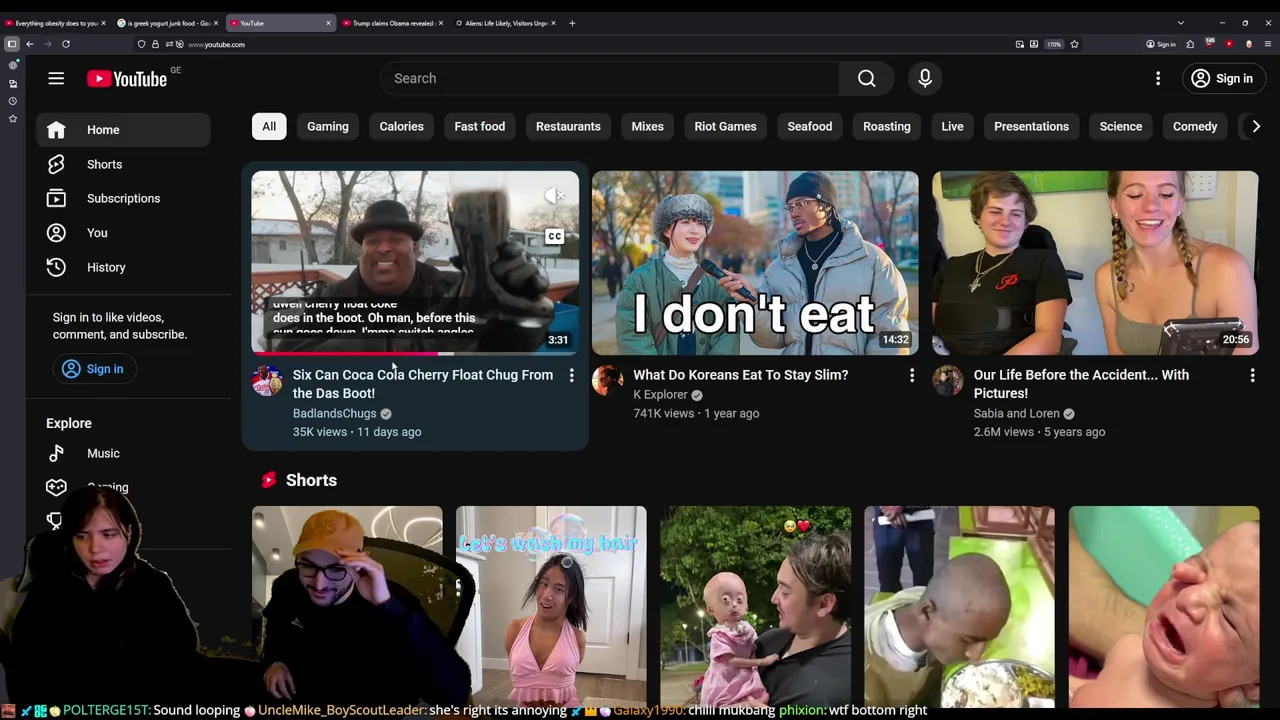Toggle the browser sidebar panel button
The width and height of the screenshot is (1280, 720).
tap(12, 44)
